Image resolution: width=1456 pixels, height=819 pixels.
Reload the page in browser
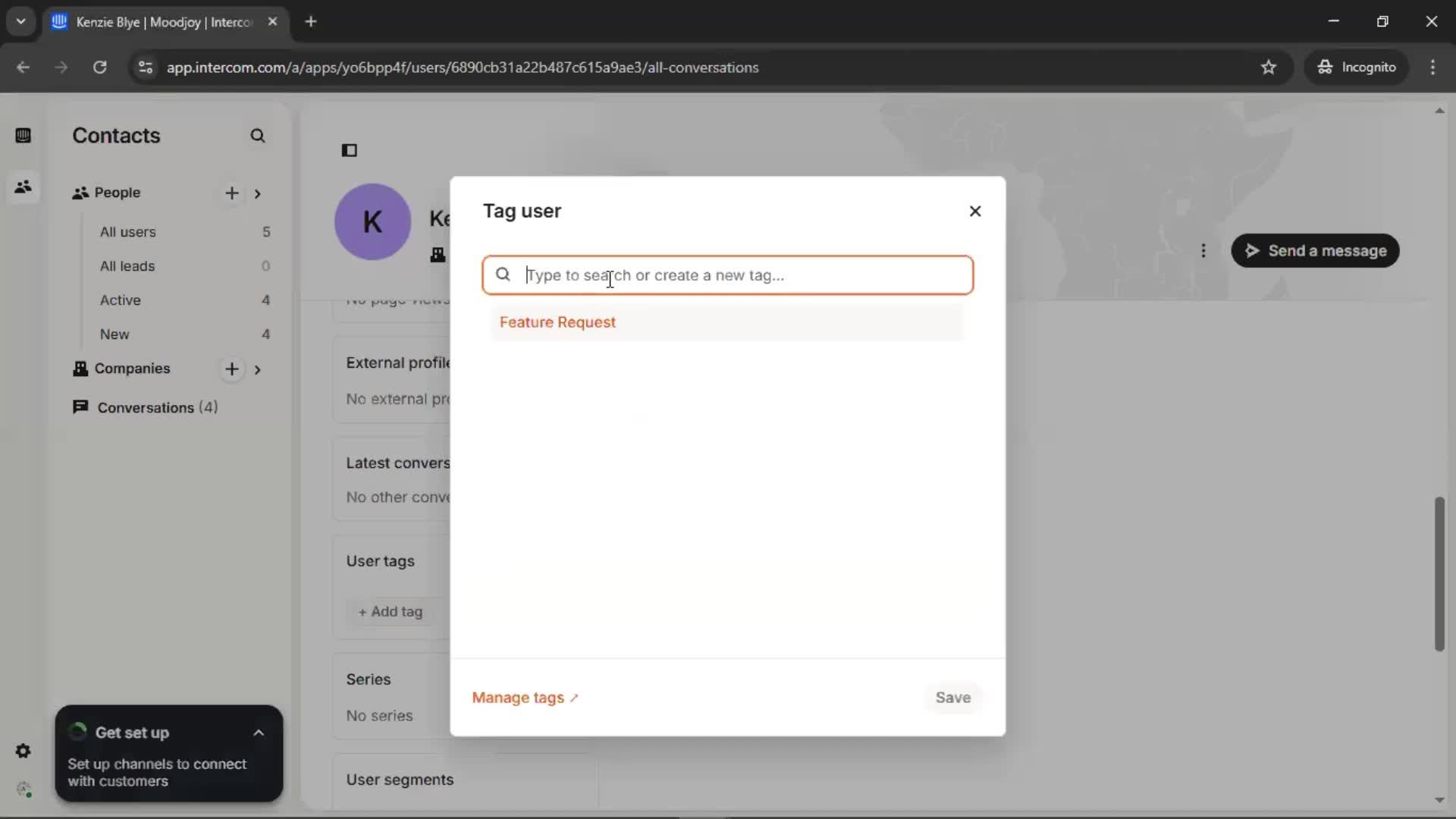coord(99,67)
